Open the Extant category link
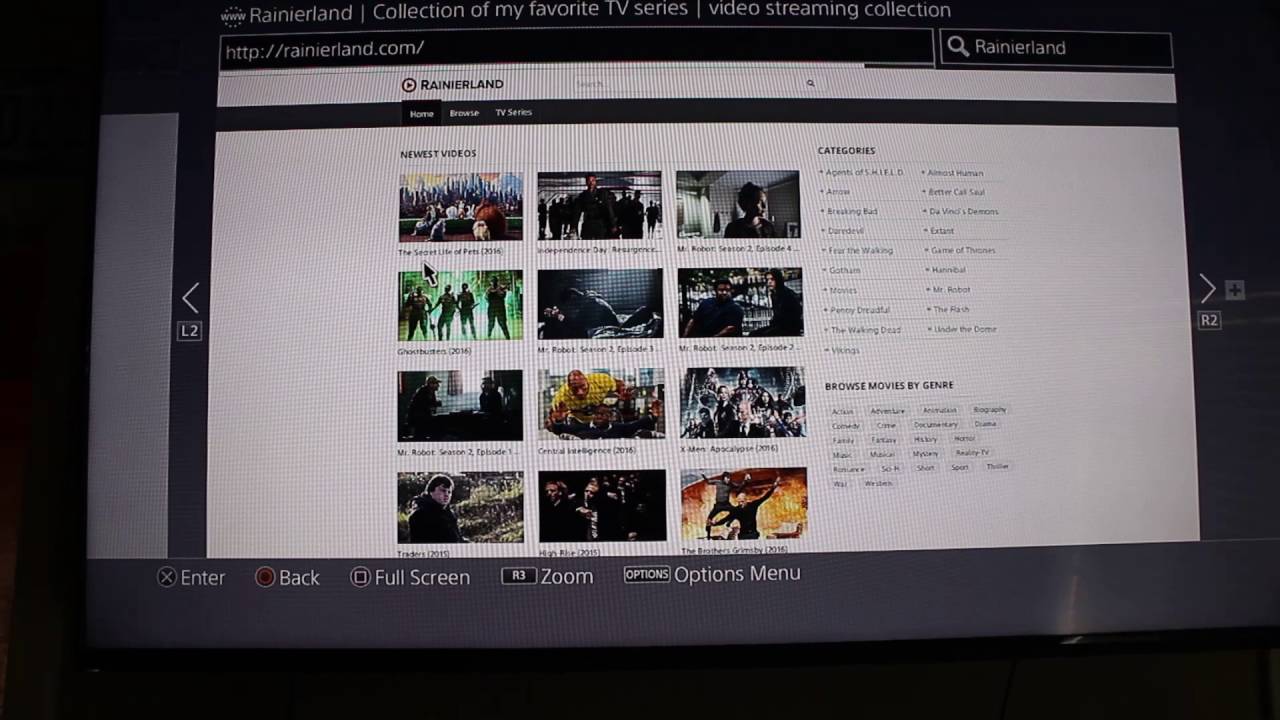This screenshot has width=1280, height=720. coord(942,231)
